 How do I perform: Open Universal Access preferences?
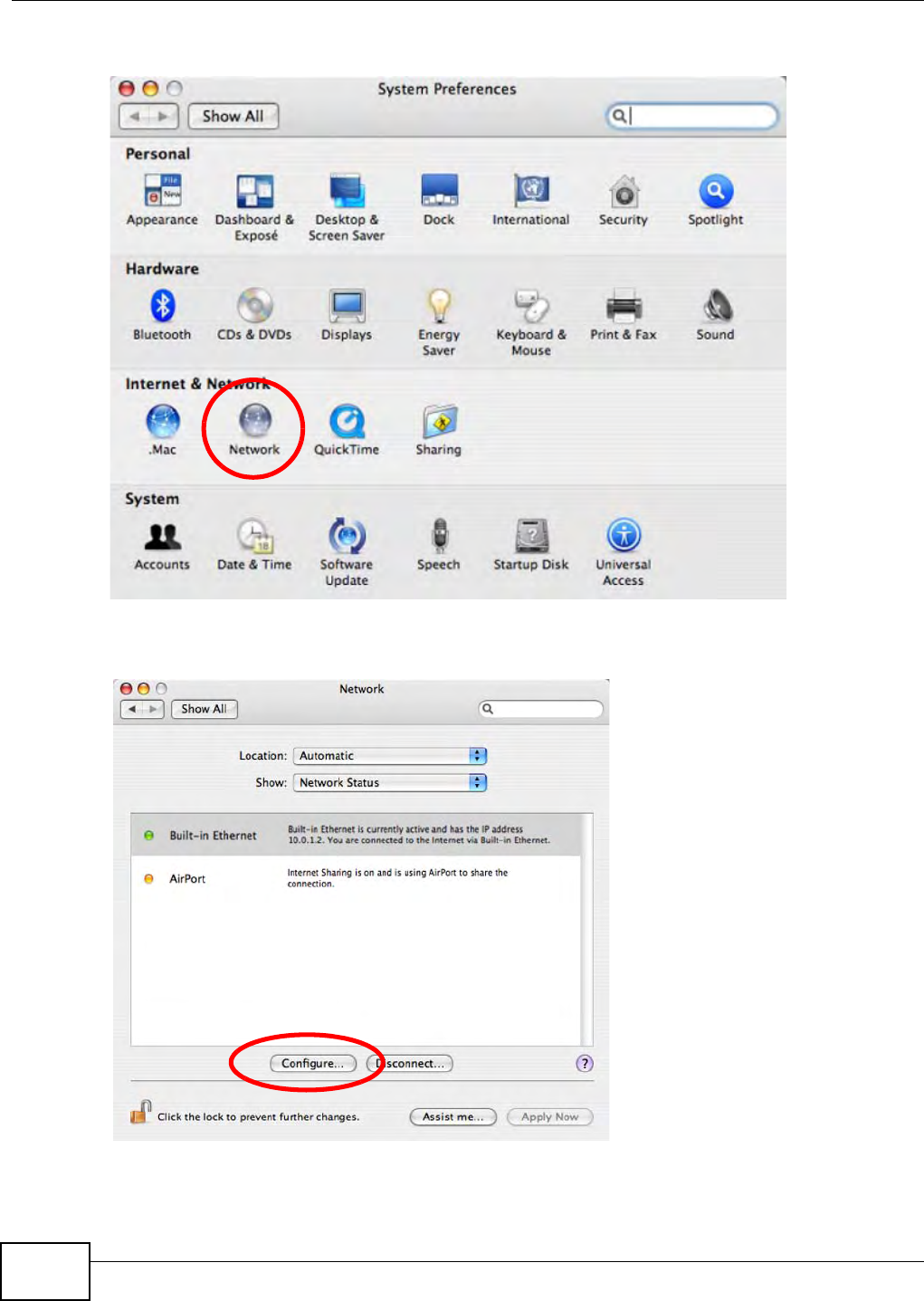click(624, 553)
